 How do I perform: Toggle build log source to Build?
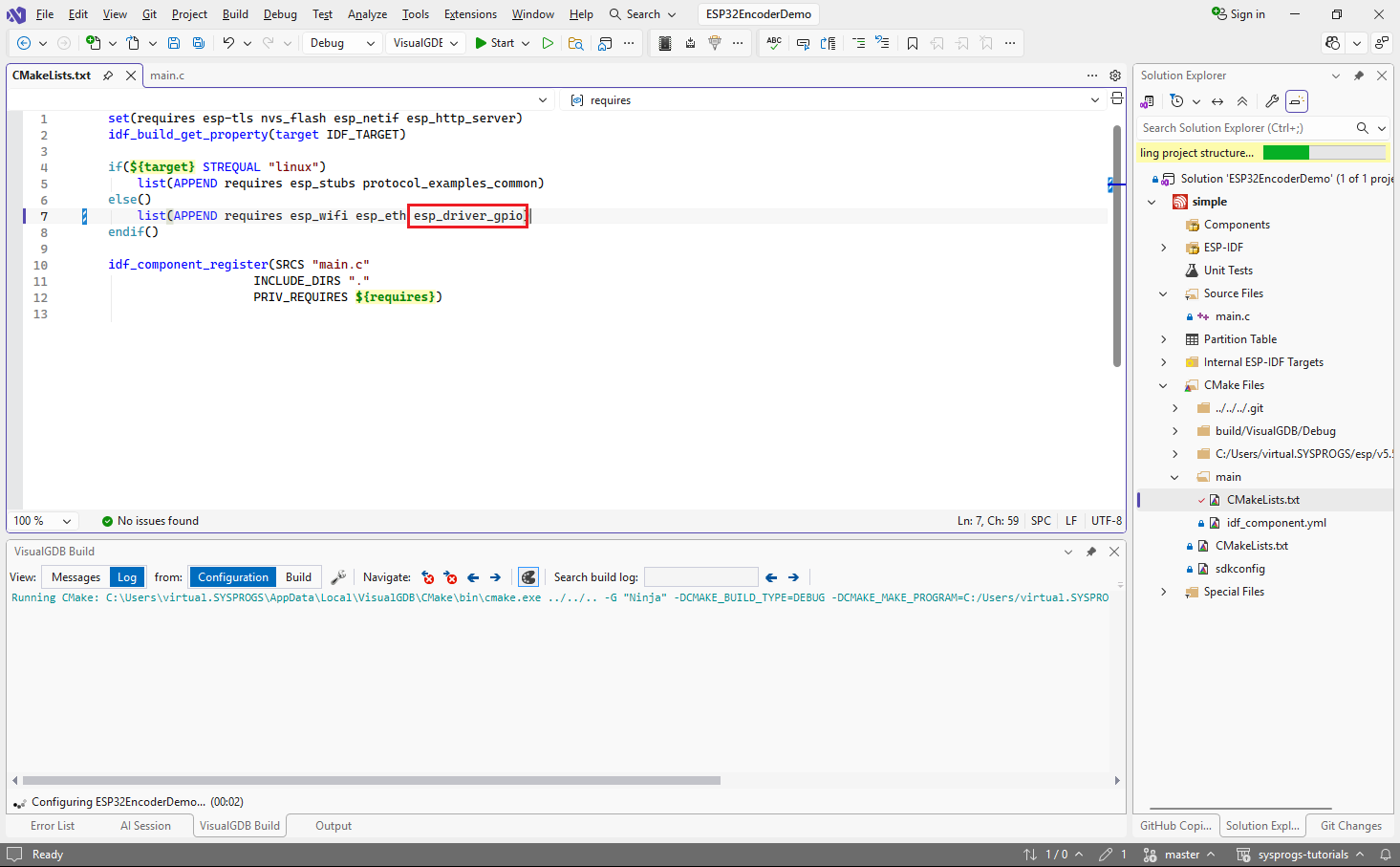pyautogui.click(x=298, y=577)
